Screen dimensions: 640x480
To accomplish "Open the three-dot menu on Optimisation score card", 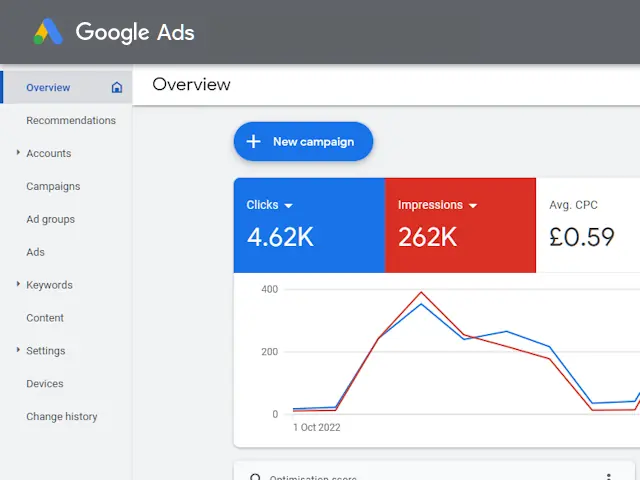I will [x=608, y=477].
